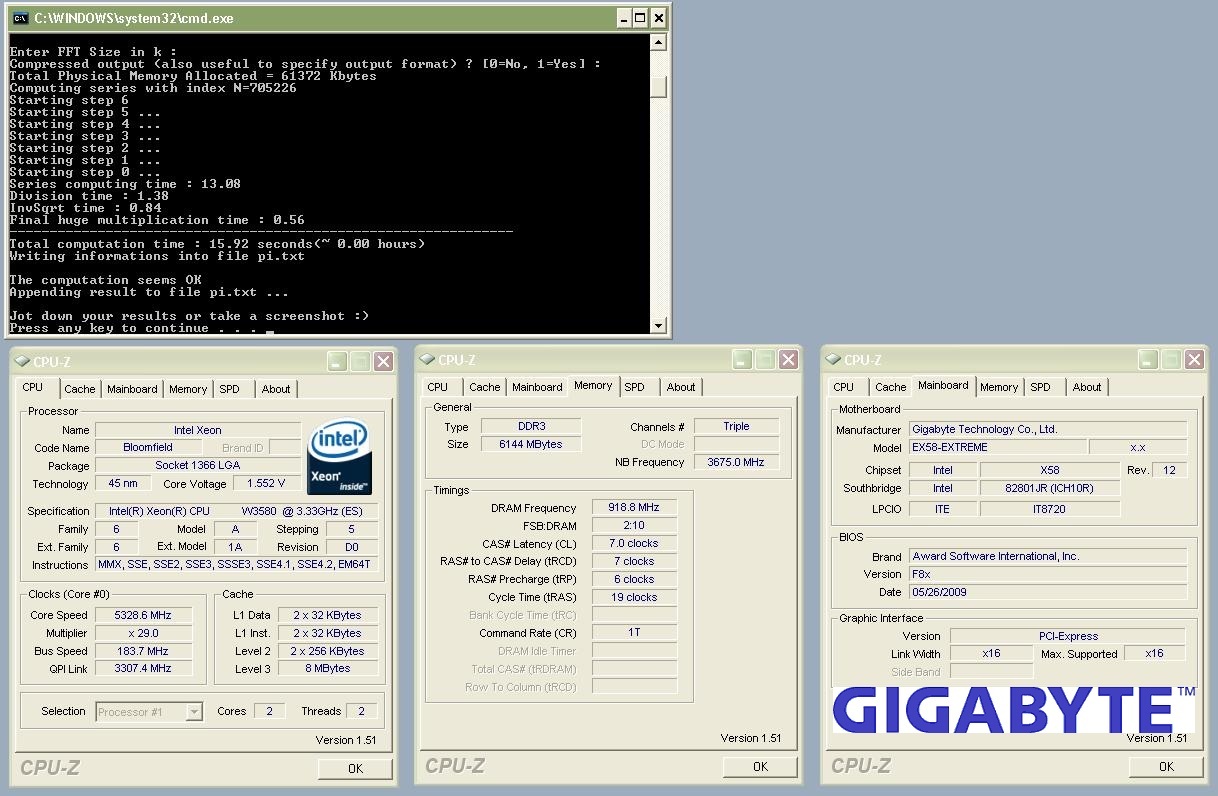1218x796 pixels.
Task: Minimize the CPU-Z window showing the Memory tab
Action: point(743,360)
